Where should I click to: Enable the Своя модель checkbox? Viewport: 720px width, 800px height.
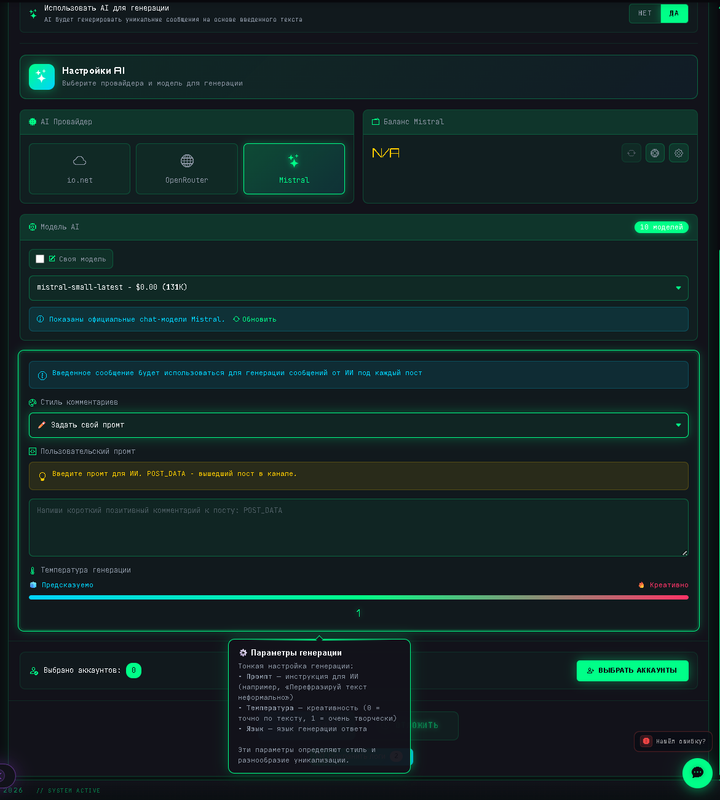click(40, 259)
